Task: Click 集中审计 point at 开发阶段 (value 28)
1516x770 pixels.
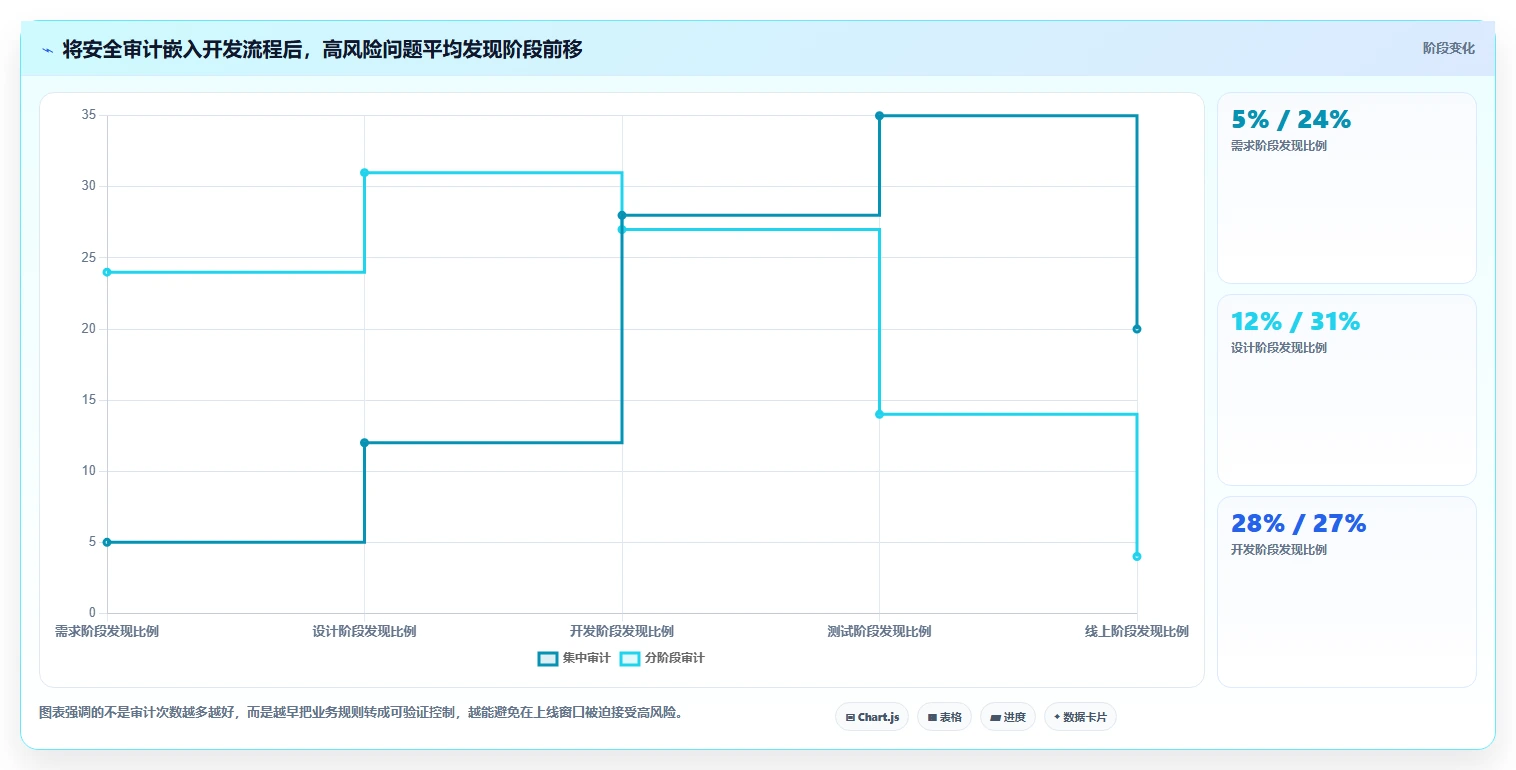Action: tap(622, 215)
